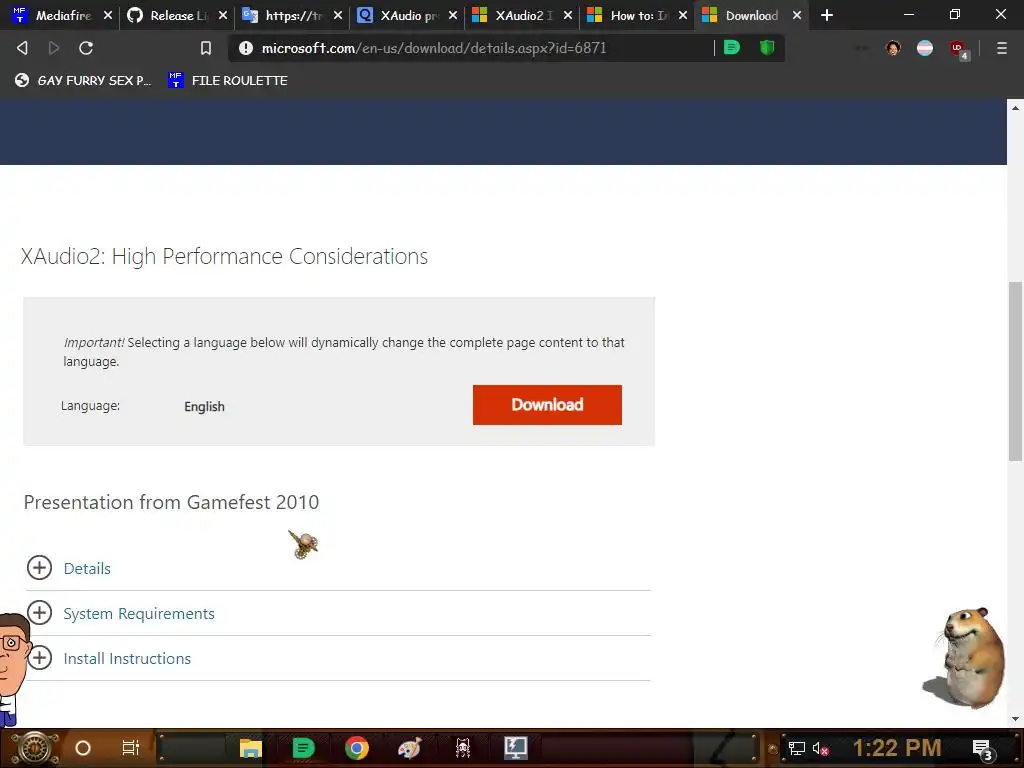Click the Details link text
1024x768 pixels.
(87, 568)
